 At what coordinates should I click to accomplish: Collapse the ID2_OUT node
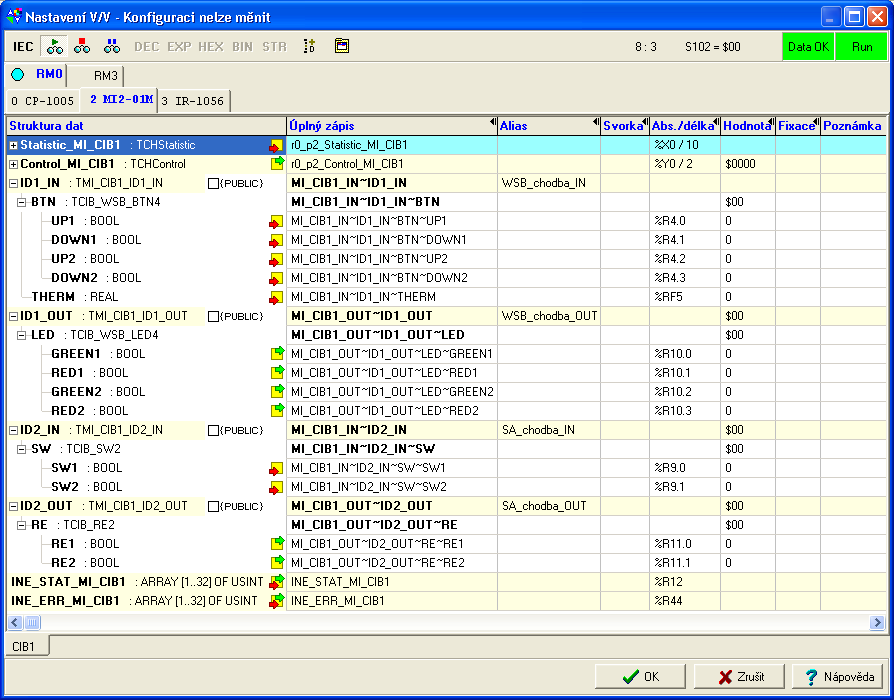[14, 506]
